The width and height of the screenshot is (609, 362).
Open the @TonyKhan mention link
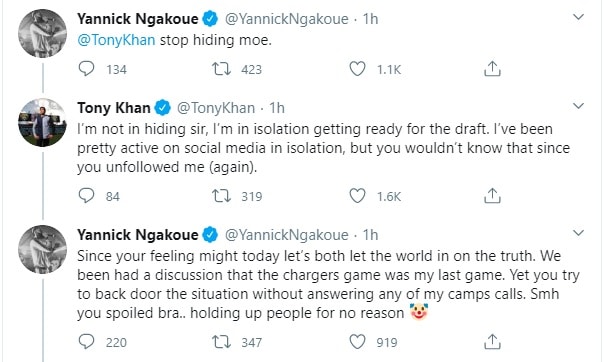point(116,40)
